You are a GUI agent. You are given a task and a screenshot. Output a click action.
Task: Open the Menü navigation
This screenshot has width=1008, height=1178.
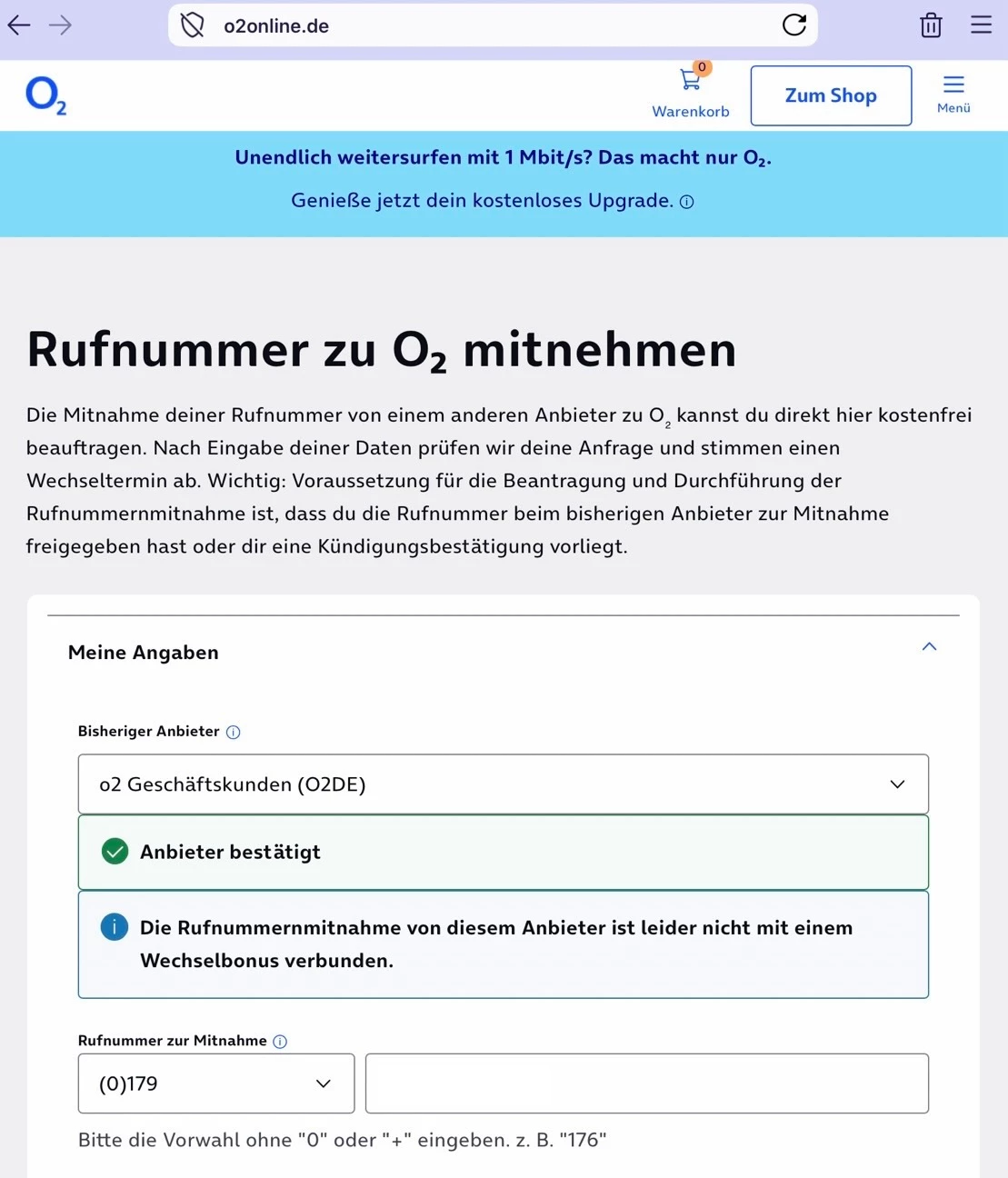[953, 95]
